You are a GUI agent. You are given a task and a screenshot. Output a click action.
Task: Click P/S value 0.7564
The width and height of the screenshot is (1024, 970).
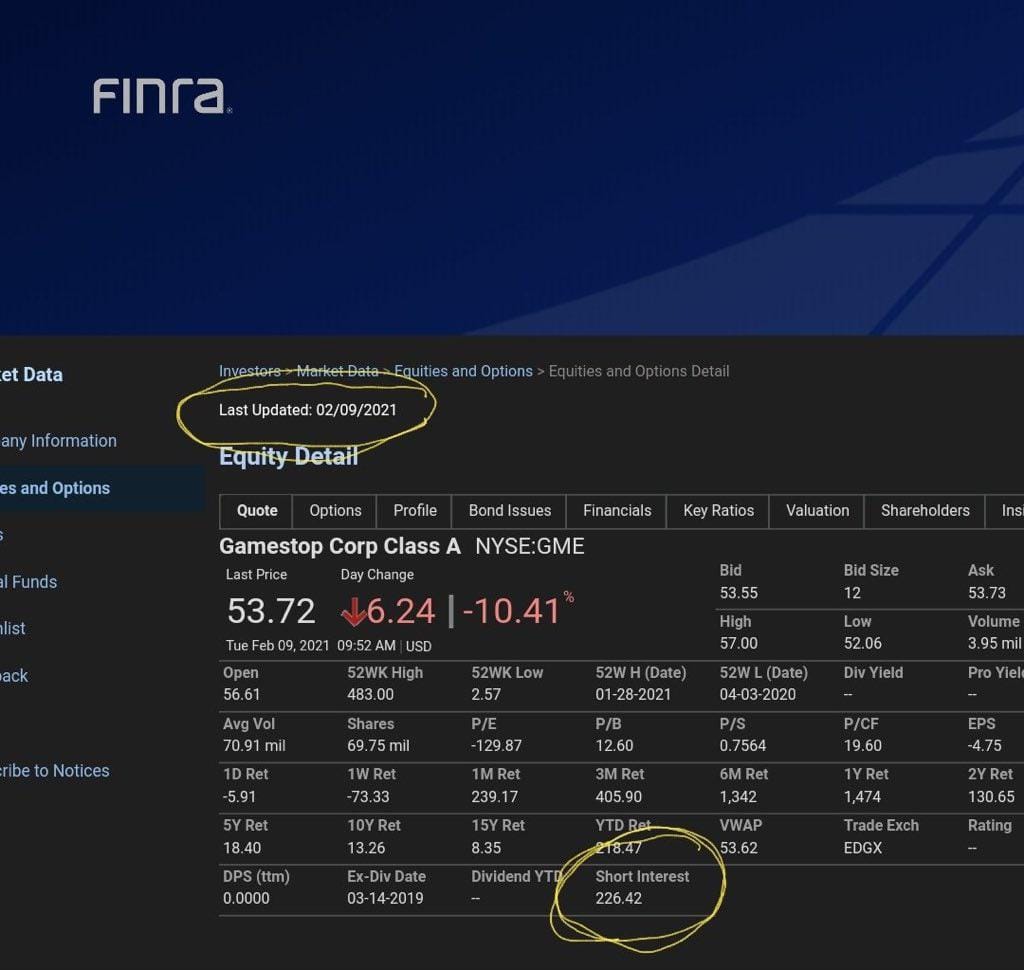click(743, 745)
